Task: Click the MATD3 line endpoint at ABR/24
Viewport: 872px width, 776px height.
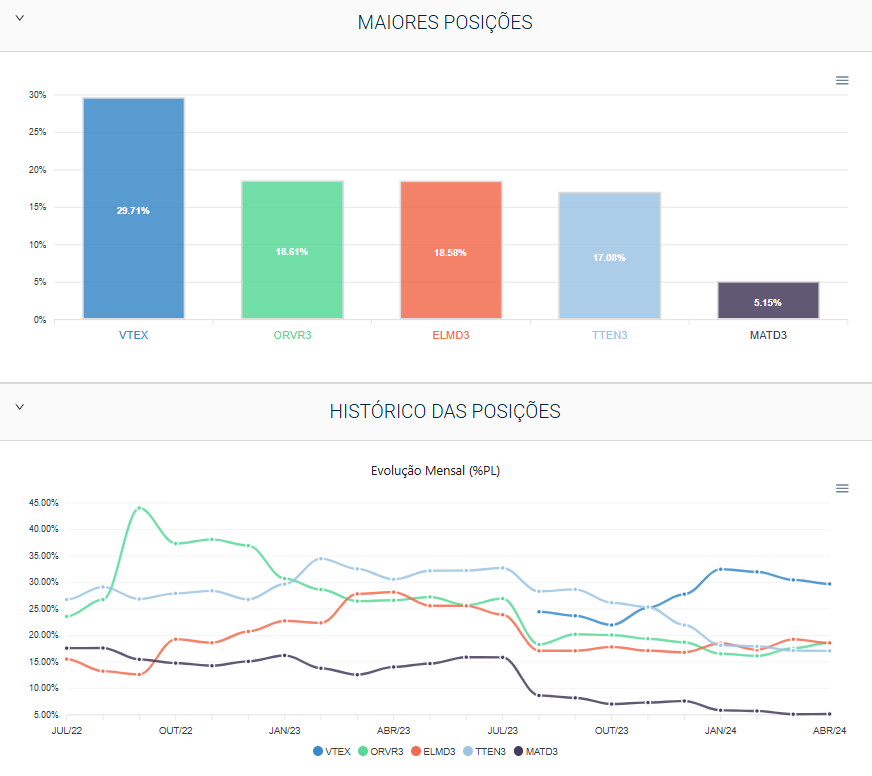Action: 829,714
